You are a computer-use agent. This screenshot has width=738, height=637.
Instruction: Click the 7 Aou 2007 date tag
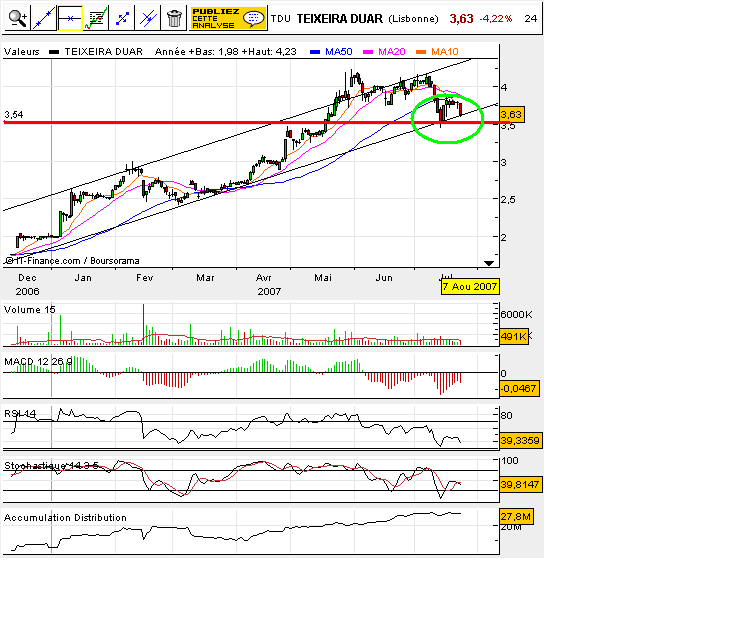click(470, 287)
